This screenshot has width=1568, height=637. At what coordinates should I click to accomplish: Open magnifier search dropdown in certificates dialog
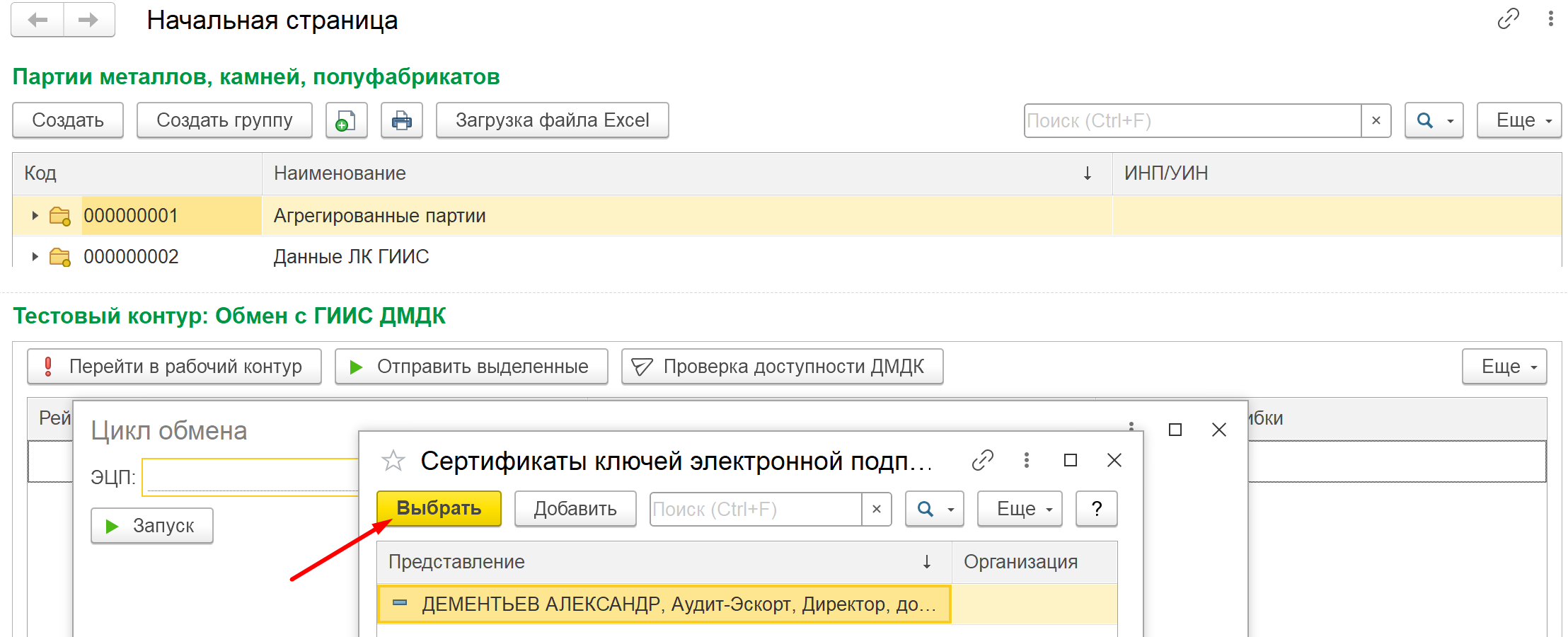[935, 509]
